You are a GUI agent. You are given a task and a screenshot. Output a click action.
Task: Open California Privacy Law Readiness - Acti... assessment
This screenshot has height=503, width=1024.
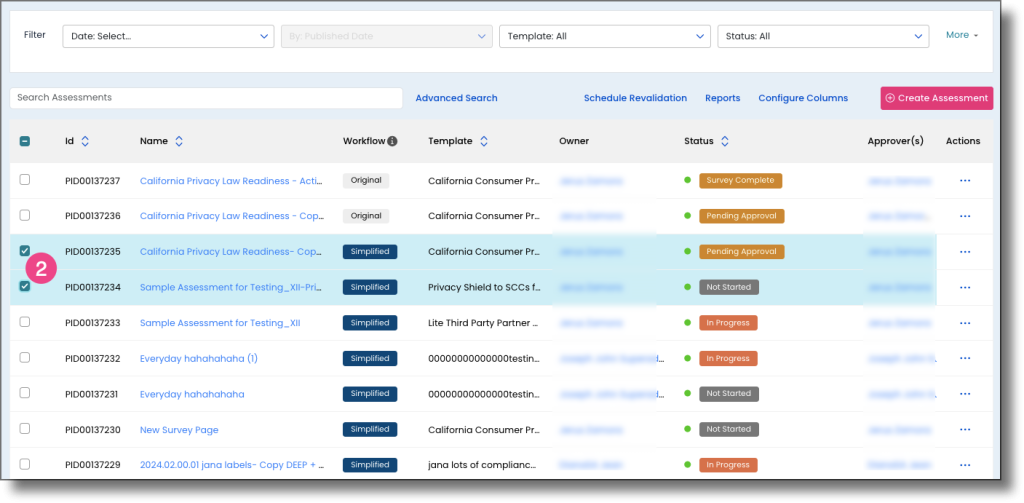[231, 181]
